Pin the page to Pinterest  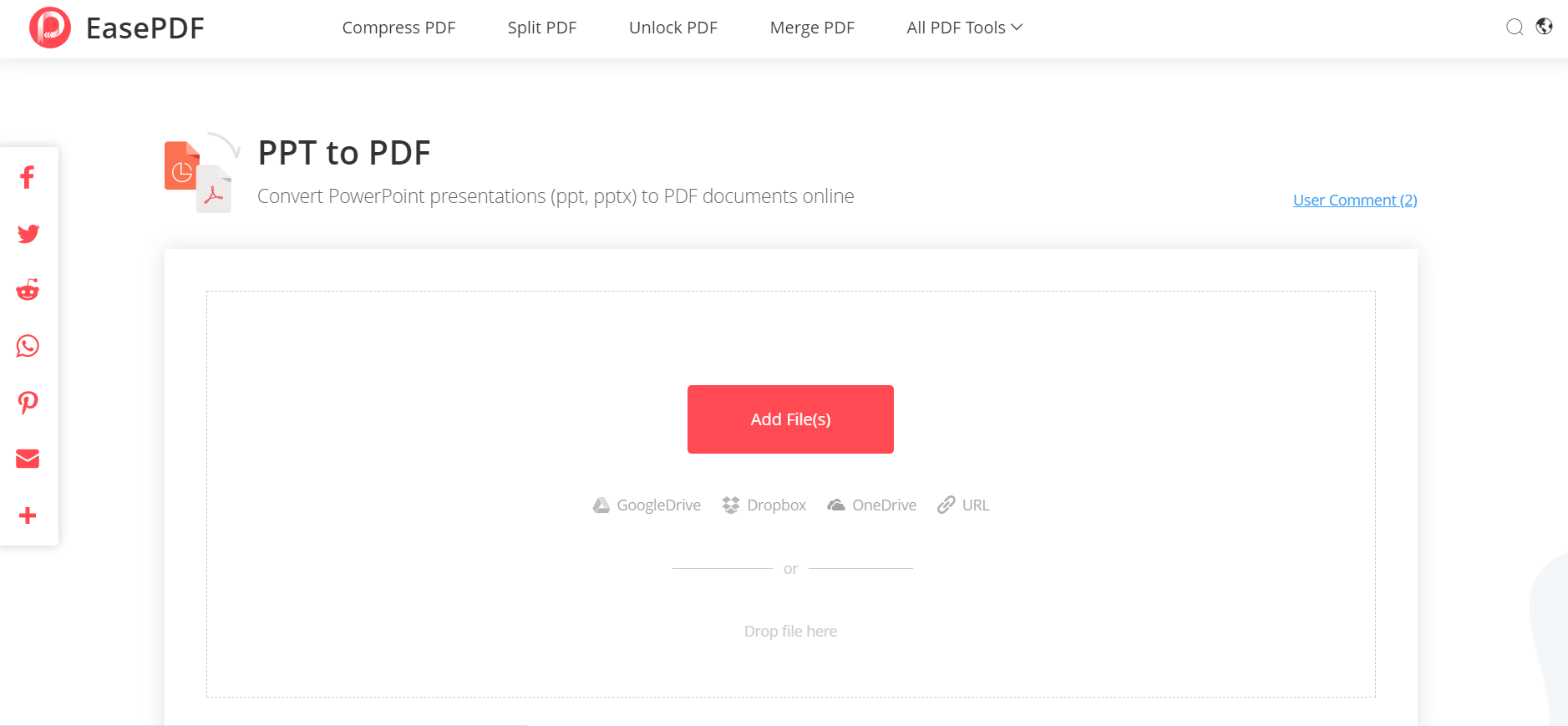28,402
